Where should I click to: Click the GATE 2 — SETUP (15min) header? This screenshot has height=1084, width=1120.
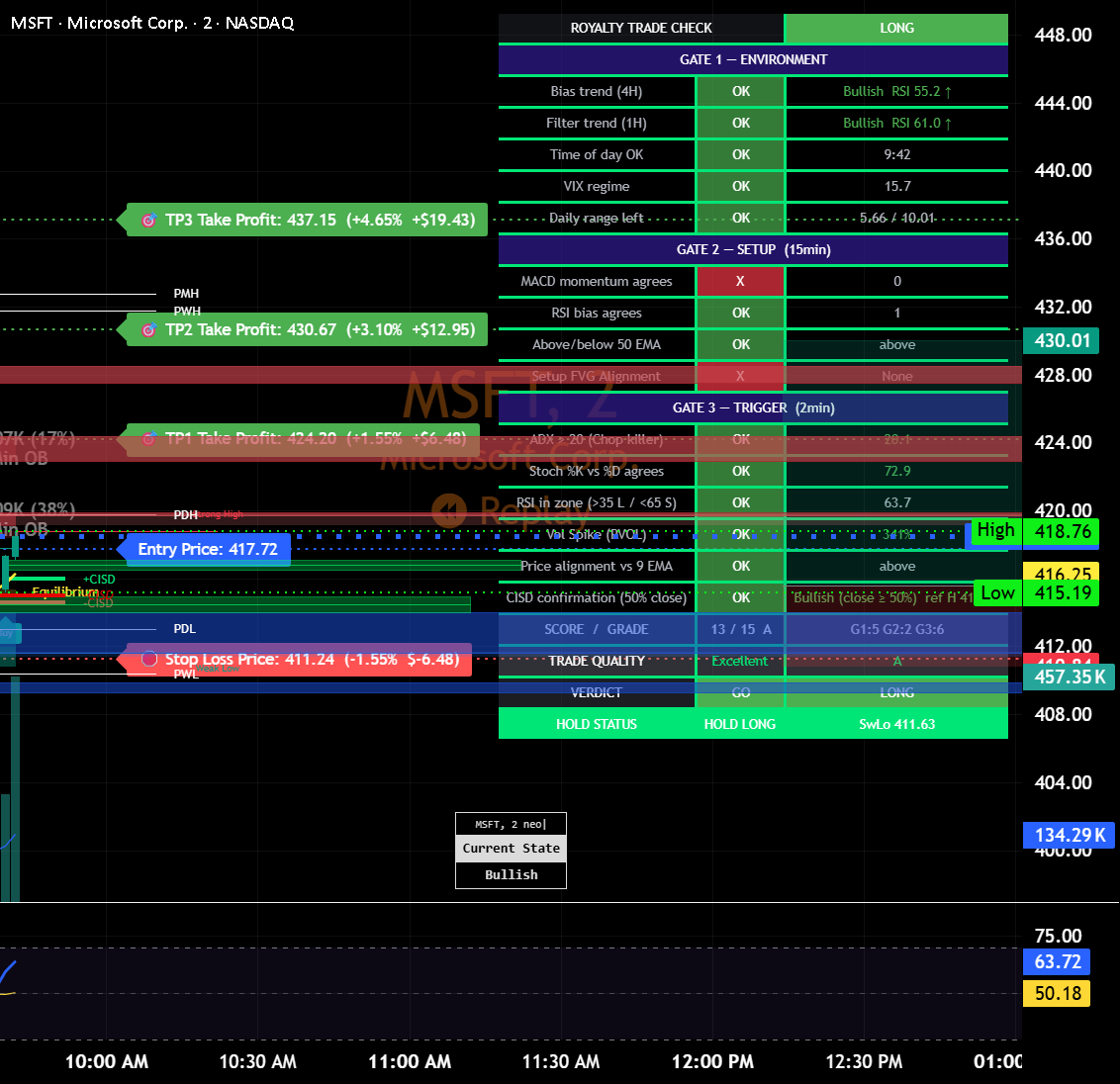[753, 250]
